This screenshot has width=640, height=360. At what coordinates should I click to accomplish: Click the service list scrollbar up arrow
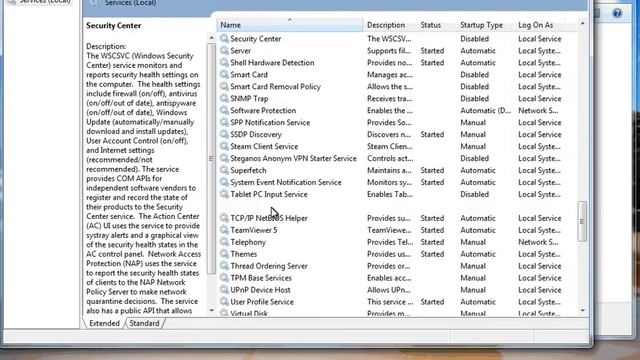pos(582,24)
